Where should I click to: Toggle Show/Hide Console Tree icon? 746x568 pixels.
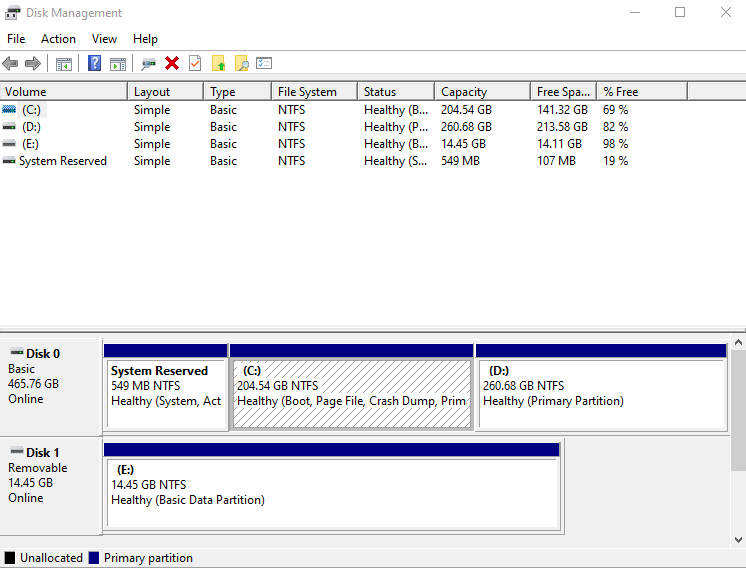[x=64, y=63]
